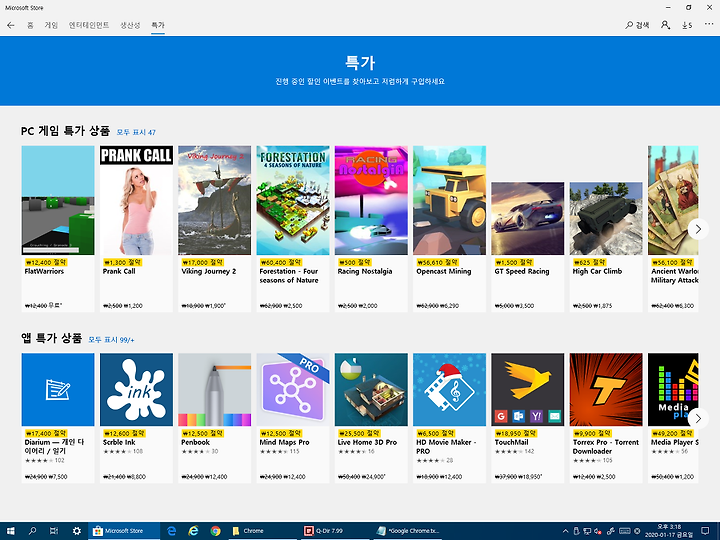Click Torrex Pro ₩9,900 절약 label
This screenshot has width=720, height=540.
[x=592, y=433]
